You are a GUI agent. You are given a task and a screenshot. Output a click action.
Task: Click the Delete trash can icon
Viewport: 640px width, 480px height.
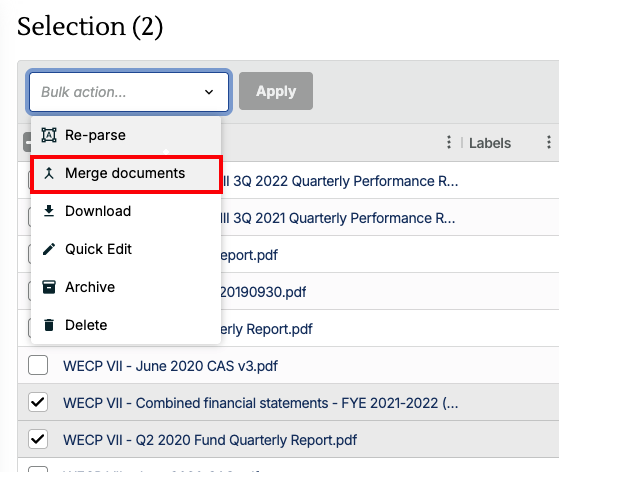49,325
